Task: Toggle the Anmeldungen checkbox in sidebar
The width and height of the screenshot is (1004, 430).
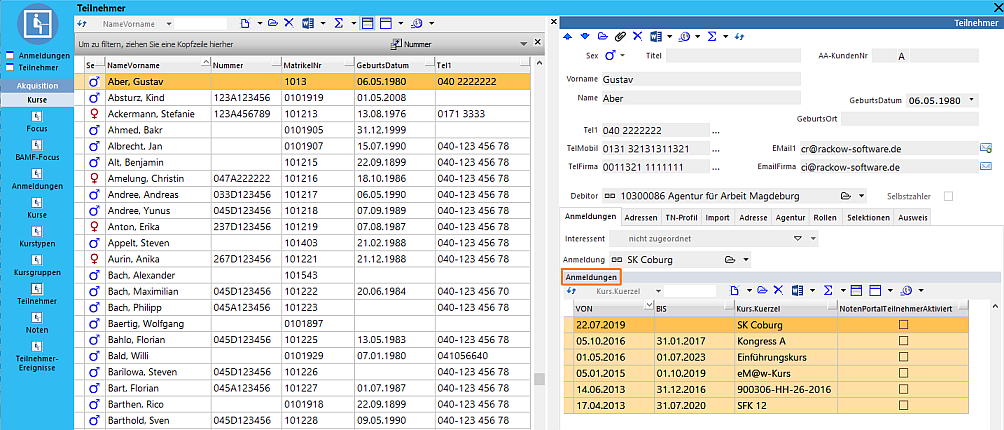Action: coord(10,56)
